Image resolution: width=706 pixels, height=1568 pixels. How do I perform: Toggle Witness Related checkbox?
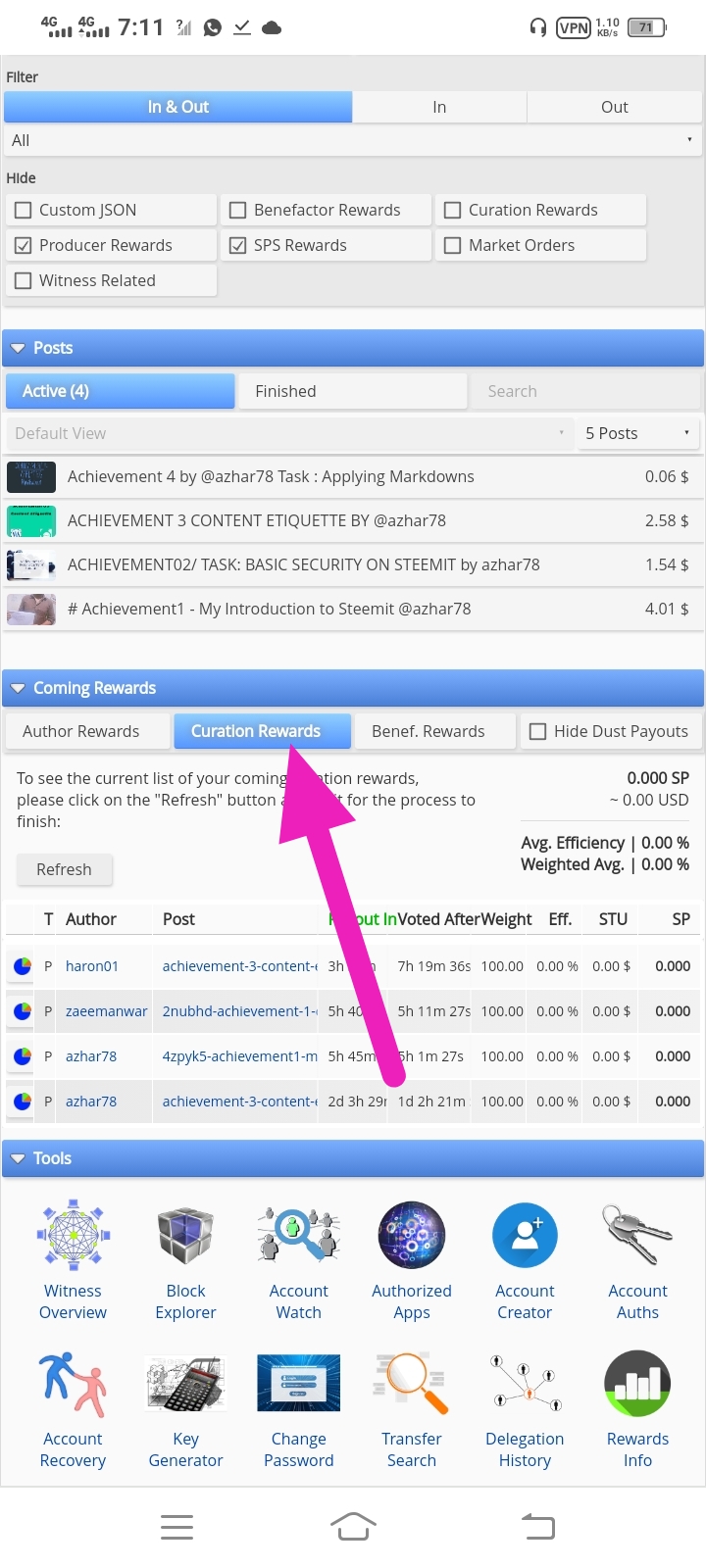coord(24,280)
